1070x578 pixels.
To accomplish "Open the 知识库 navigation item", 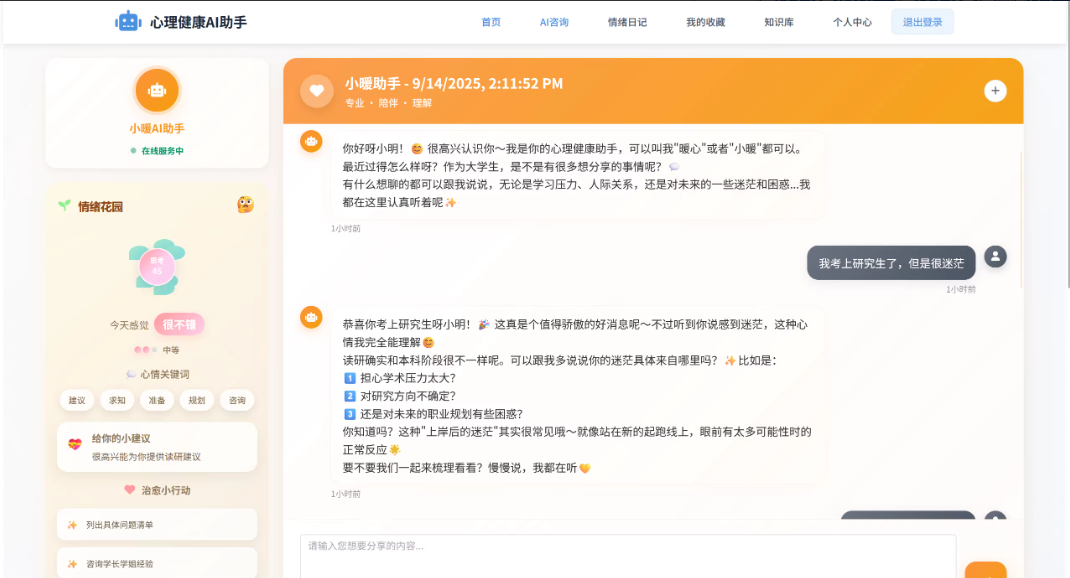I will click(x=777, y=20).
